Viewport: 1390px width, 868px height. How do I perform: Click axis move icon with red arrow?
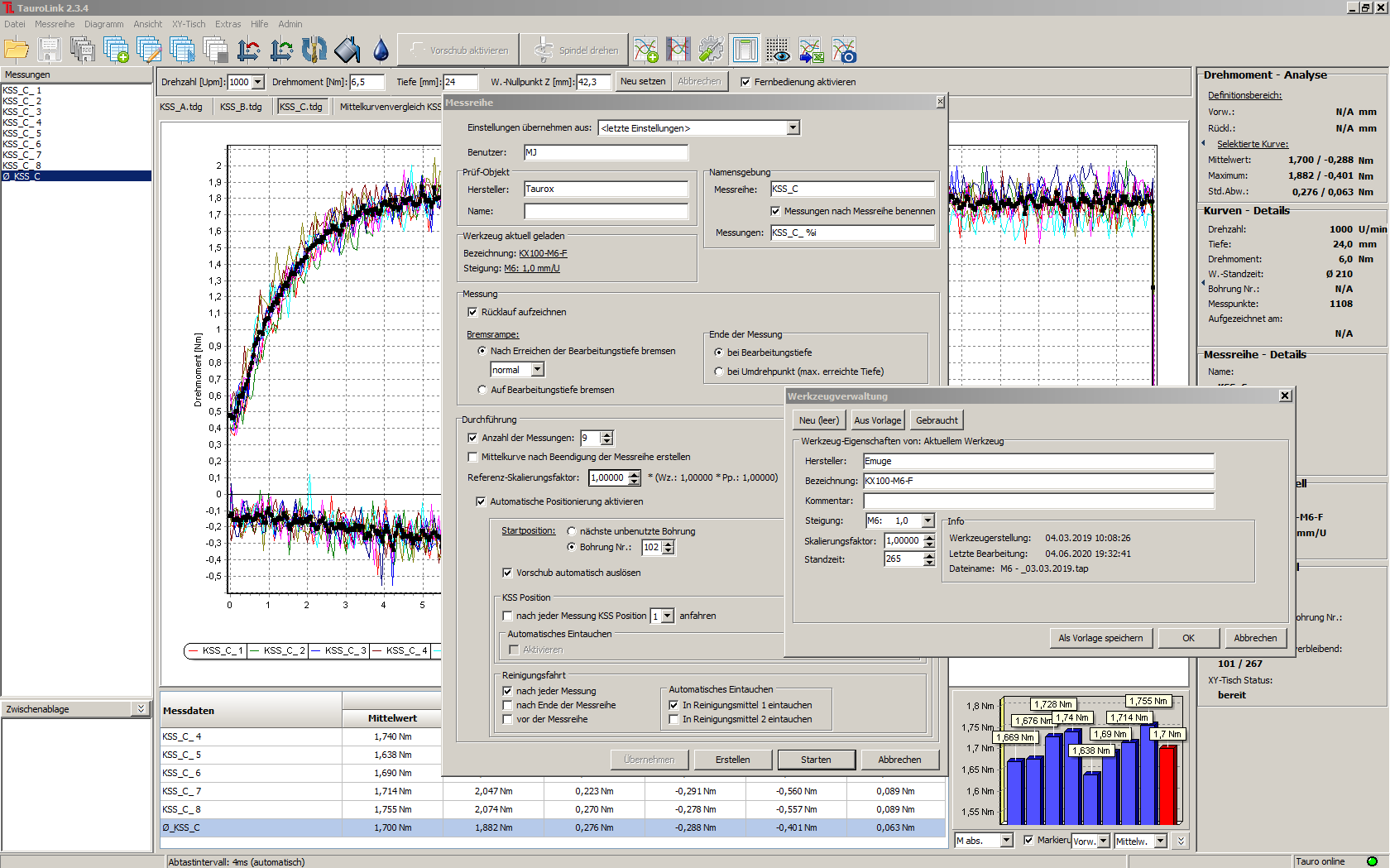pyautogui.click(x=248, y=50)
